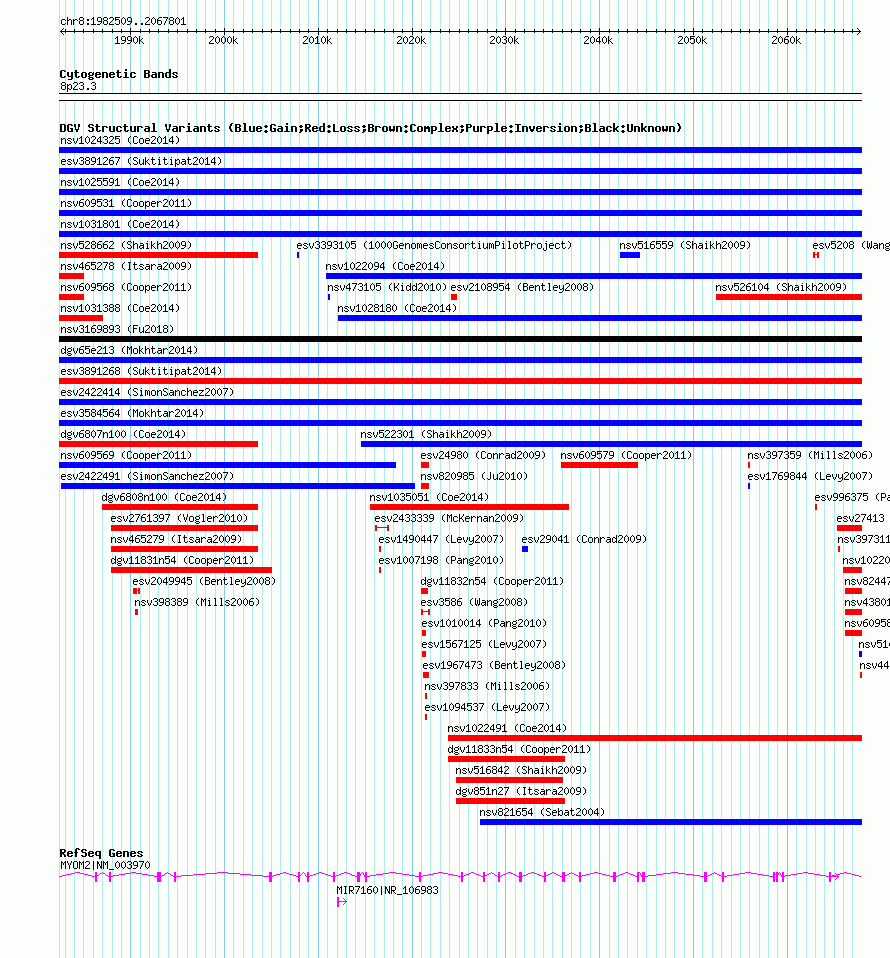
Task: Click esv1094537 (Levy2007) label
Action: click(x=487, y=708)
